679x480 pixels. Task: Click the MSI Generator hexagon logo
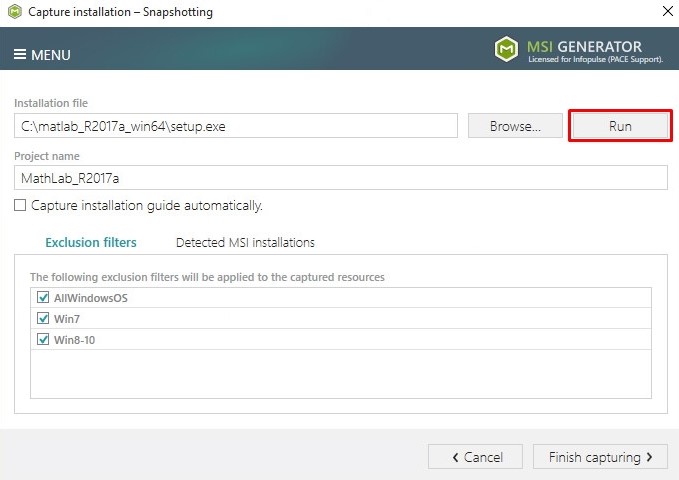[x=506, y=49]
